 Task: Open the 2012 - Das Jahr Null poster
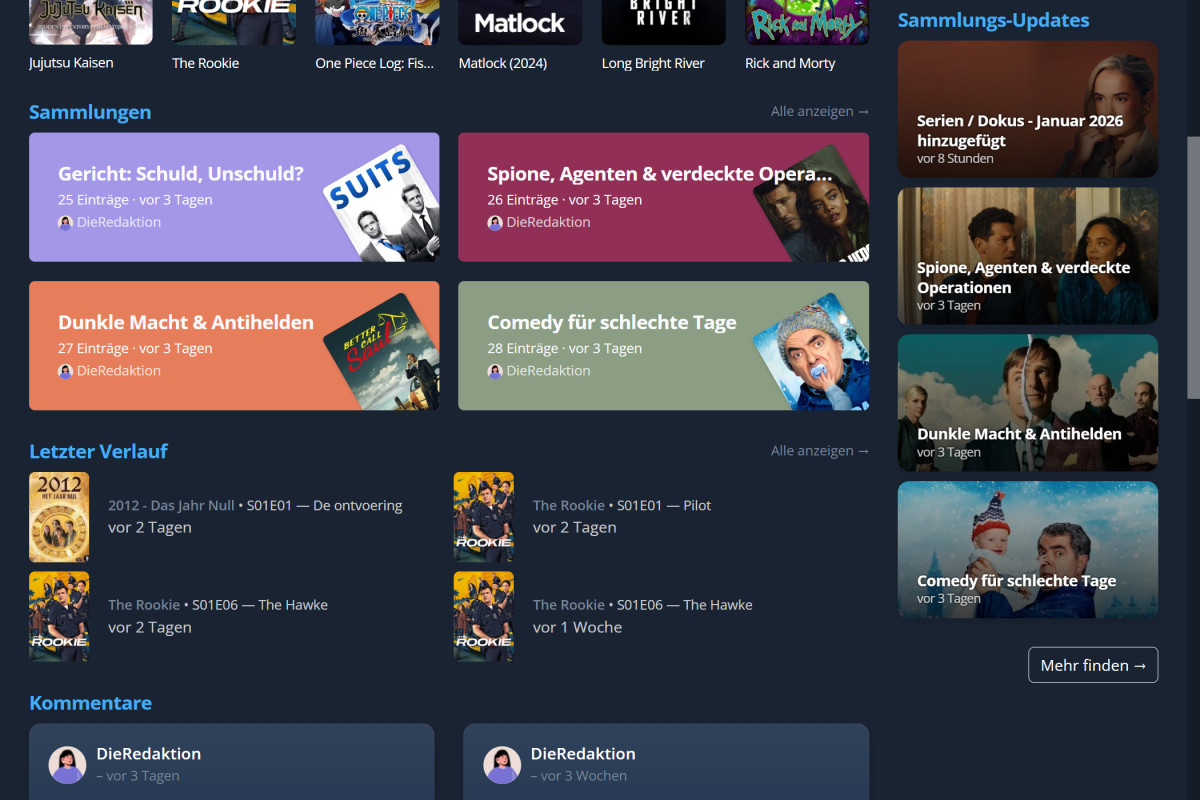click(58, 516)
